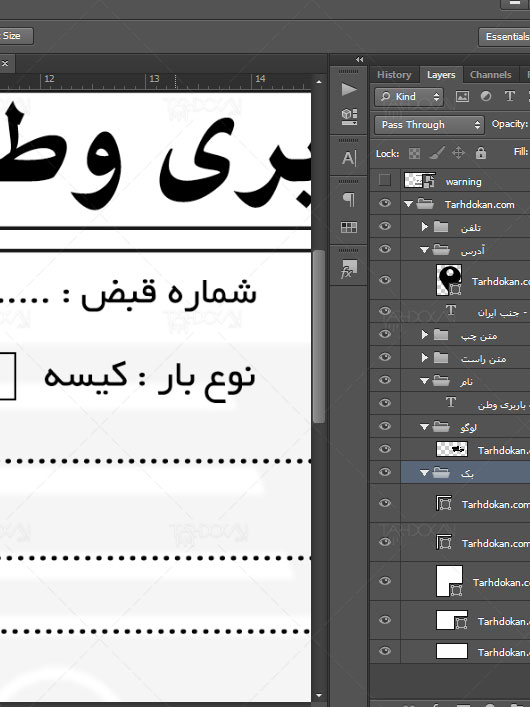Collapse panels double-arrow icon
Image resolution: width=530 pixels, height=707 pixels.
pos(359,60)
